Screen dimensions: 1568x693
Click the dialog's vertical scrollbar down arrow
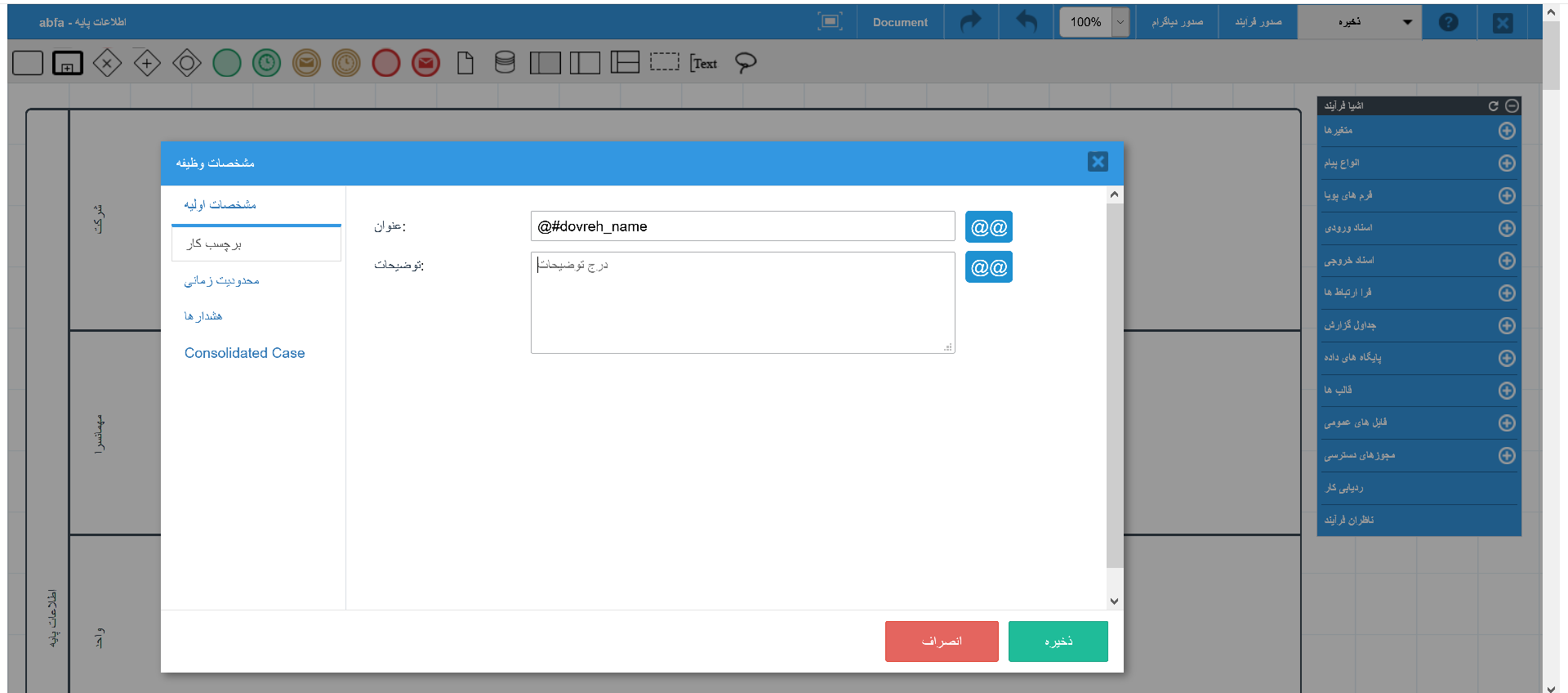point(1114,601)
